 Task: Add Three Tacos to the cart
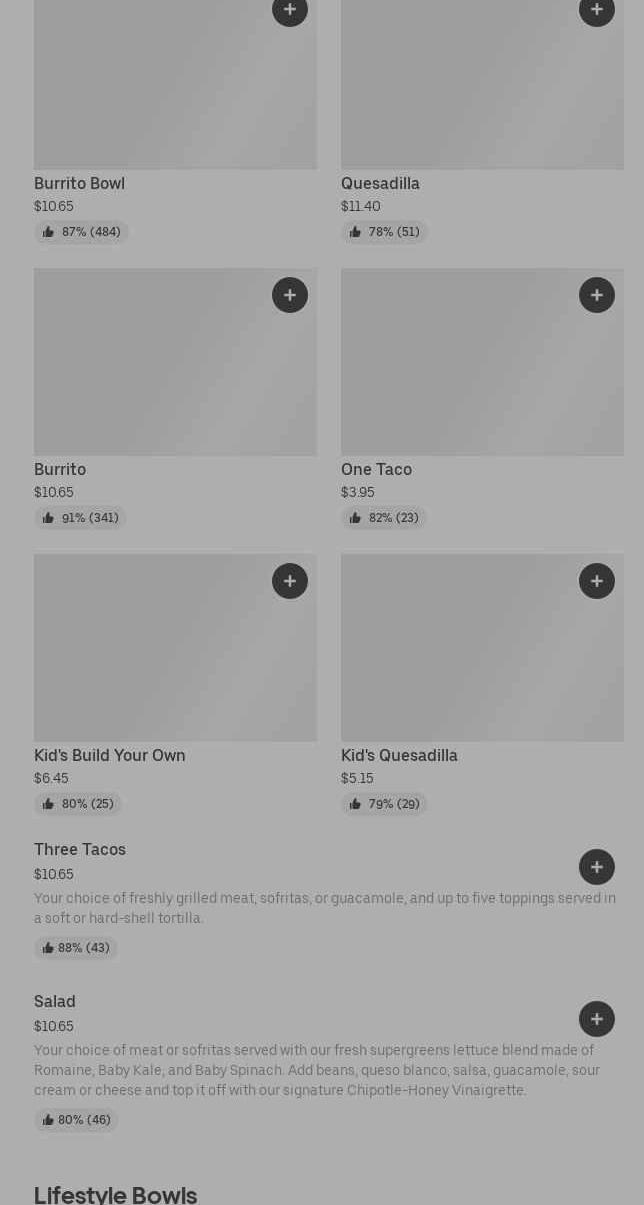[597, 867]
